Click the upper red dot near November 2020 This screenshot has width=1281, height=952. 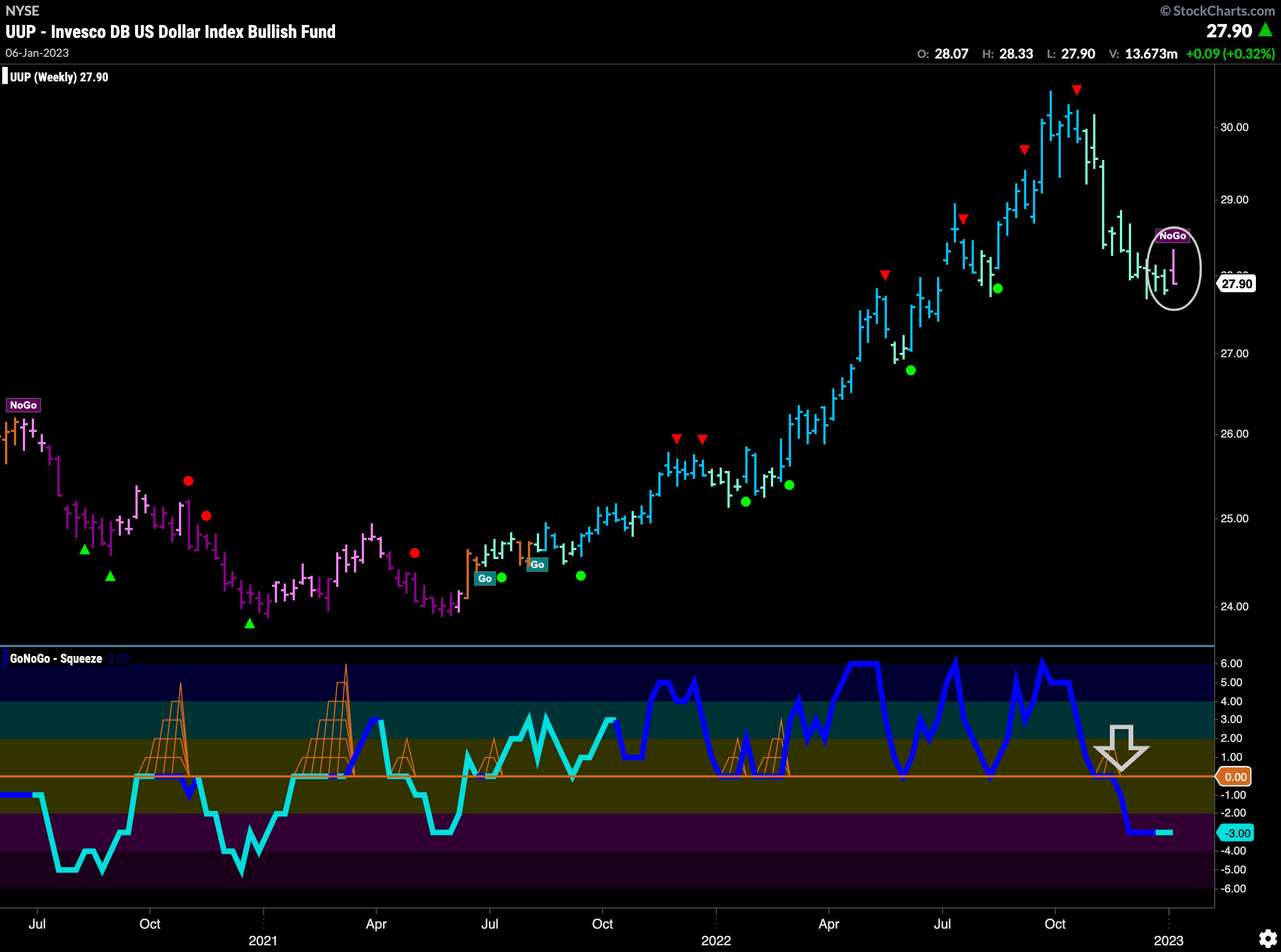click(x=188, y=481)
